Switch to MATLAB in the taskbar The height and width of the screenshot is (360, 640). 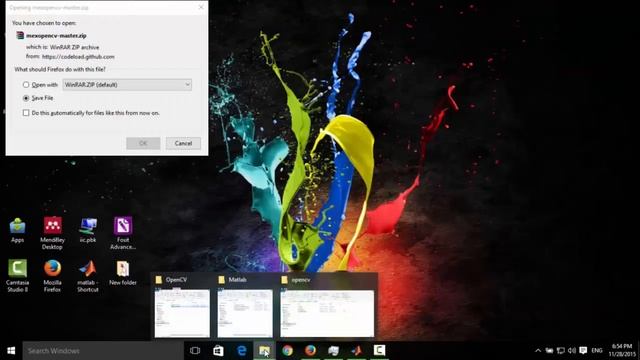click(356, 351)
